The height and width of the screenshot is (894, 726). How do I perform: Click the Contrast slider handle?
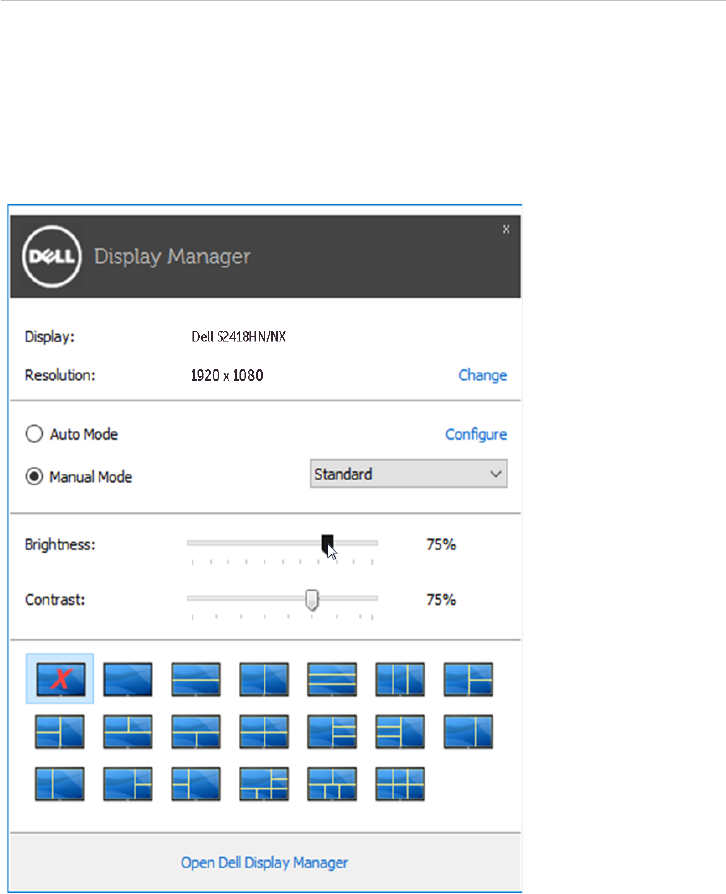[311, 600]
